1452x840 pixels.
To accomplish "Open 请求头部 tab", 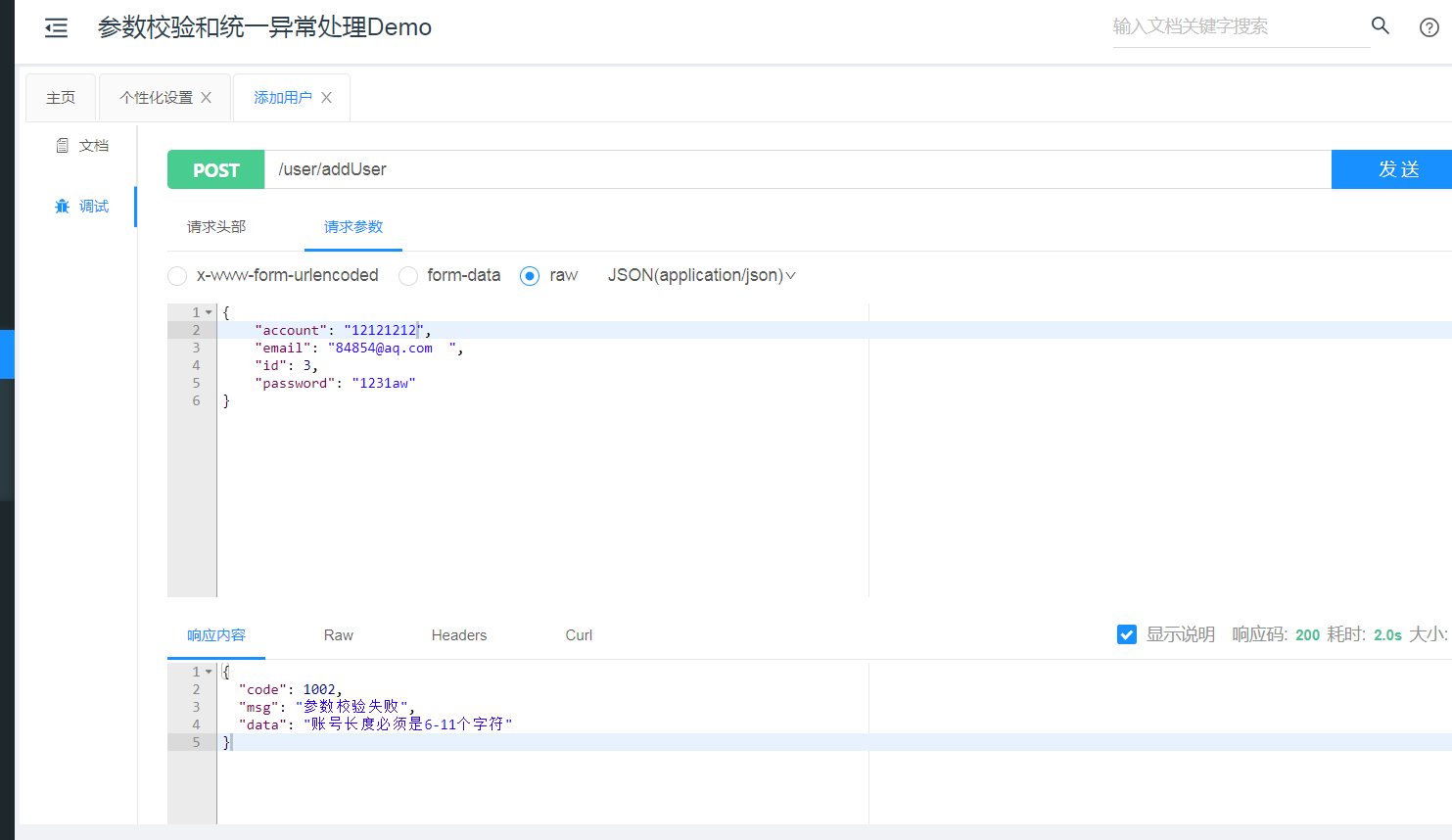I will [216, 227].
